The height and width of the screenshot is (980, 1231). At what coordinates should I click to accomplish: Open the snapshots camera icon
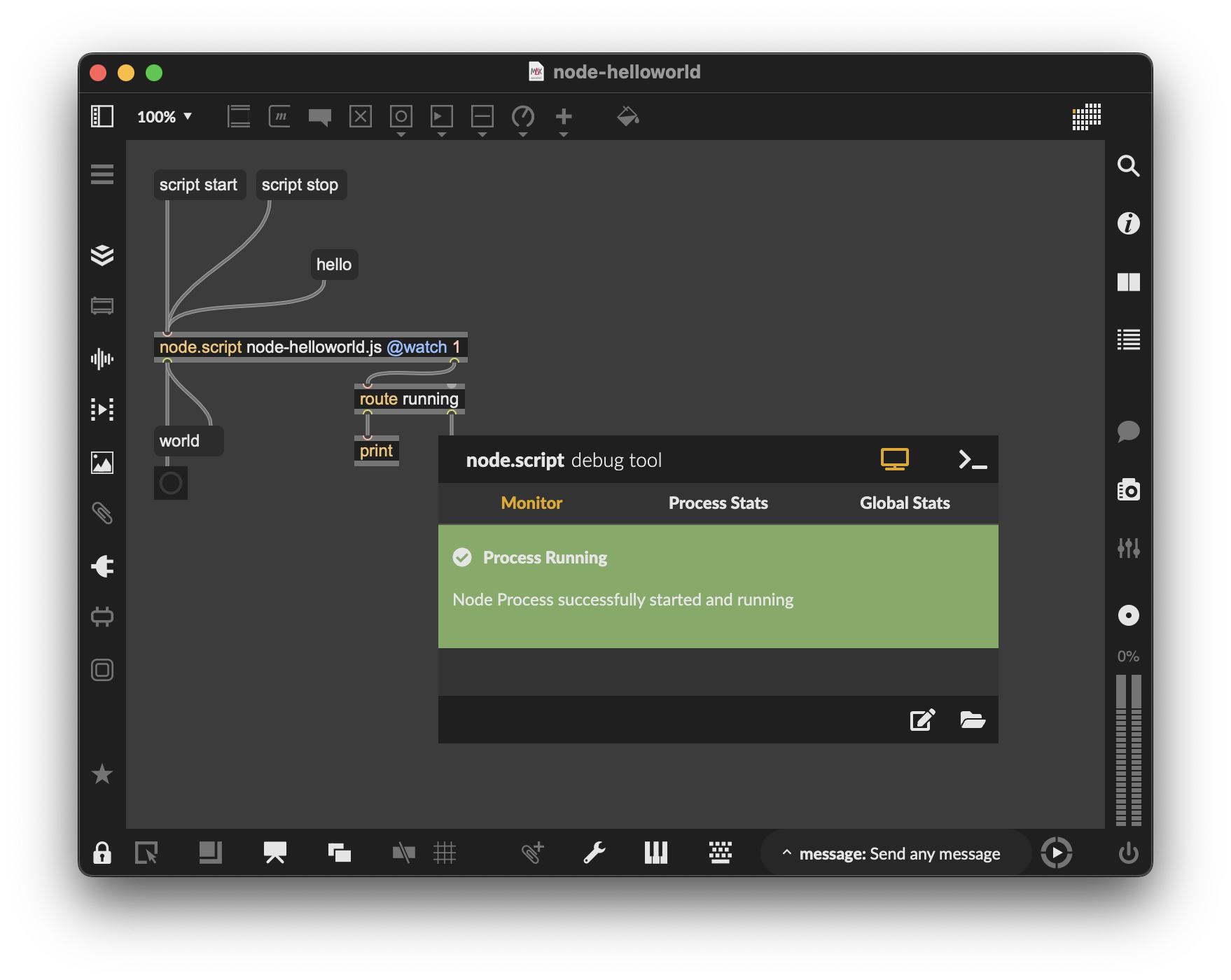[x=1128, y=489]
